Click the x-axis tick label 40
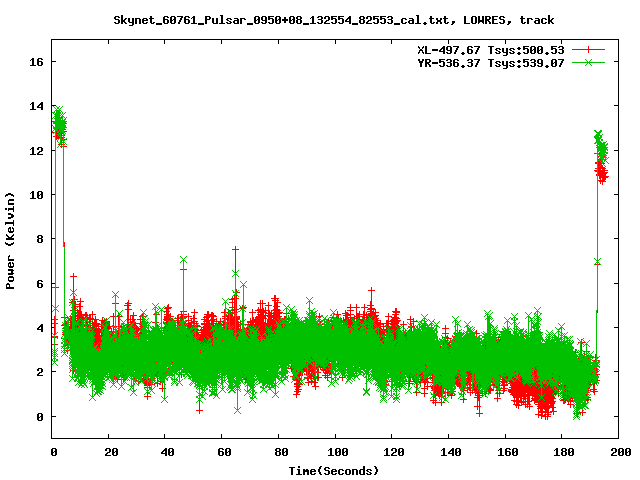This screenshot has height=480, width=640. [168, 452]
